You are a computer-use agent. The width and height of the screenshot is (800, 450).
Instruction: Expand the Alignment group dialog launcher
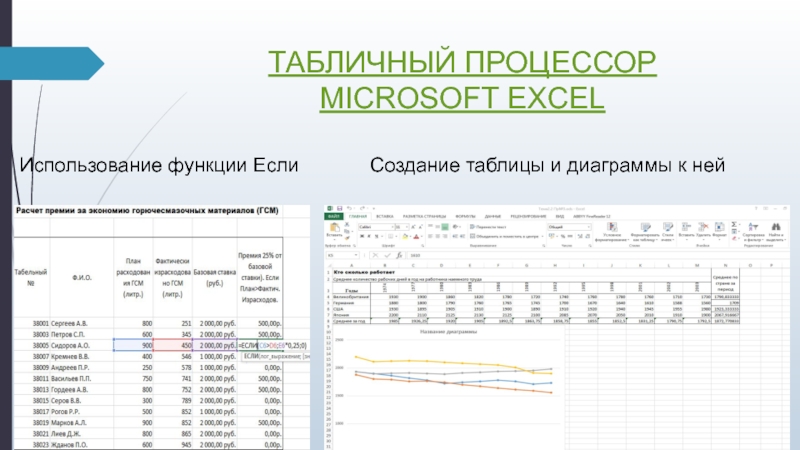[x=544, y=245]
